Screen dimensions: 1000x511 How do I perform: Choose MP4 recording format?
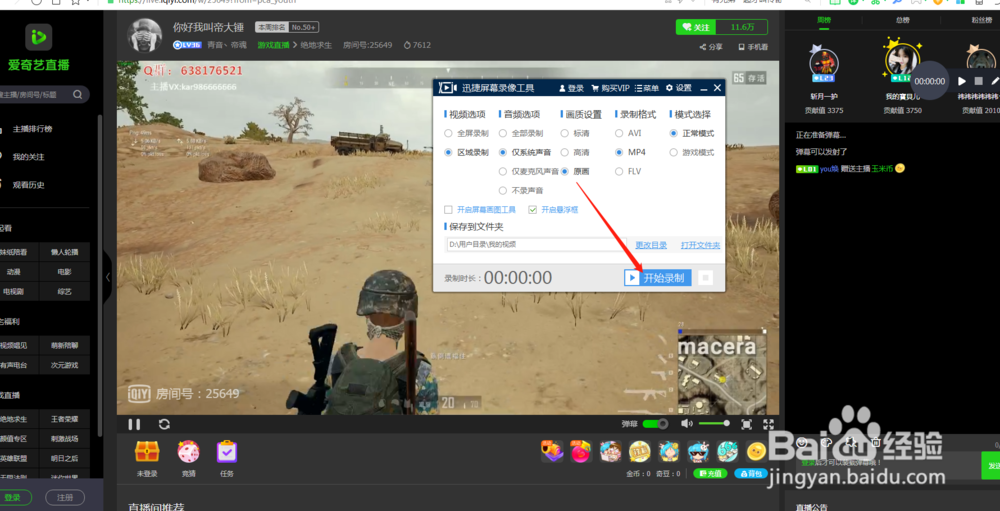pyautogui.click(x=630, y=152)
